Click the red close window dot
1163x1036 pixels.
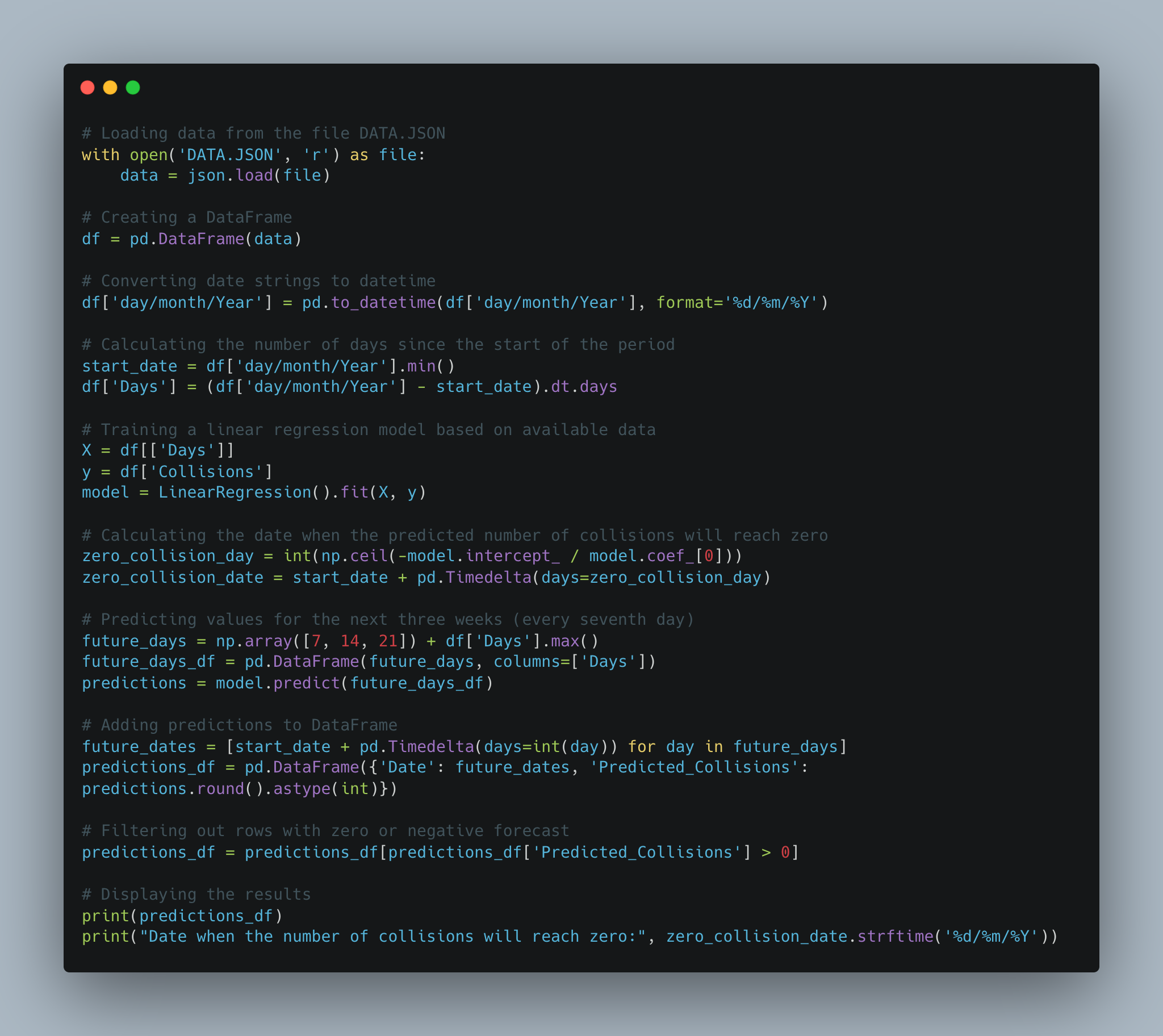87,87
